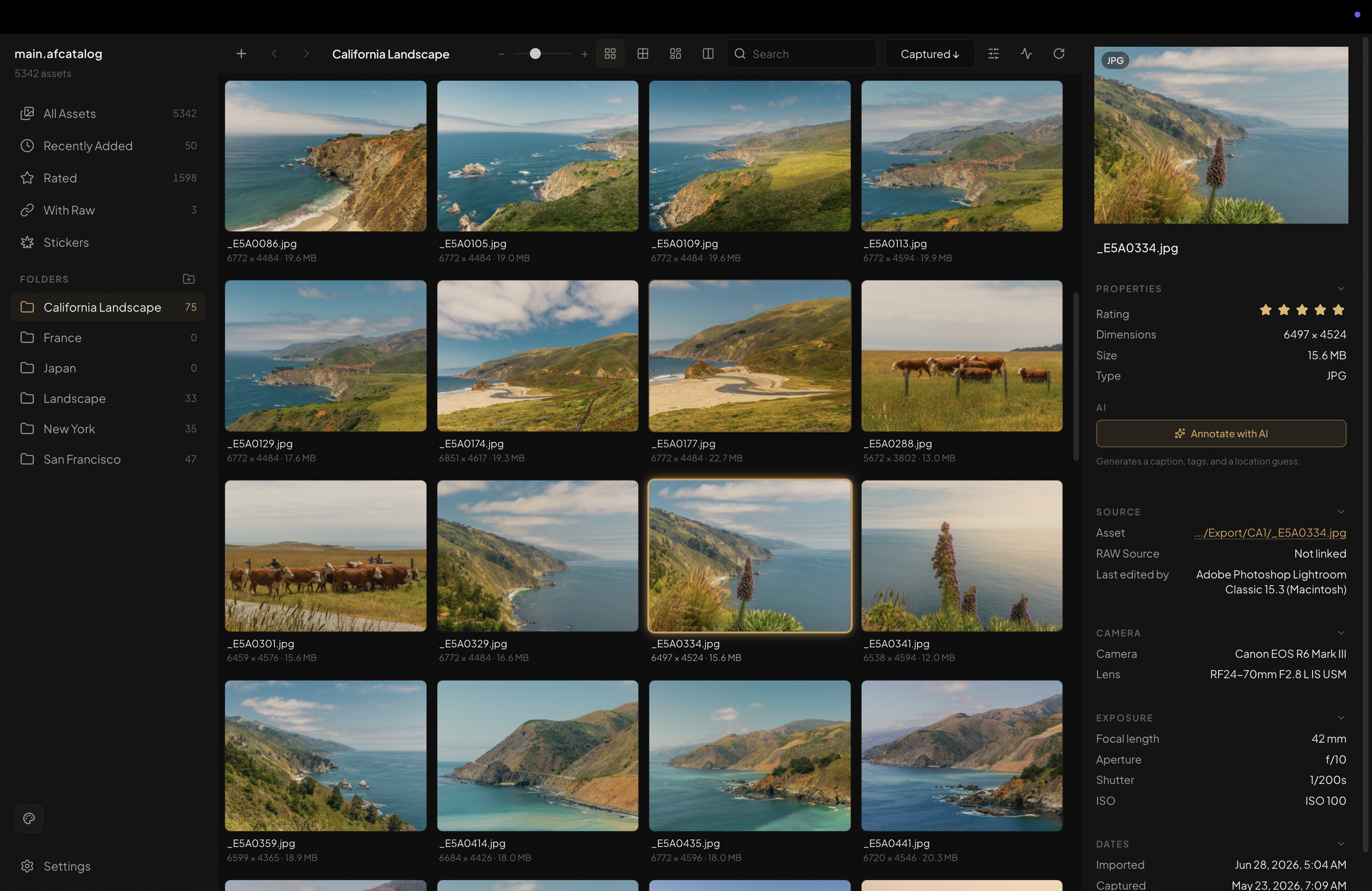1372x891 pixels.
Task: Set rating to two stars
Action: pyautogui.click(x=1284, y=310)
